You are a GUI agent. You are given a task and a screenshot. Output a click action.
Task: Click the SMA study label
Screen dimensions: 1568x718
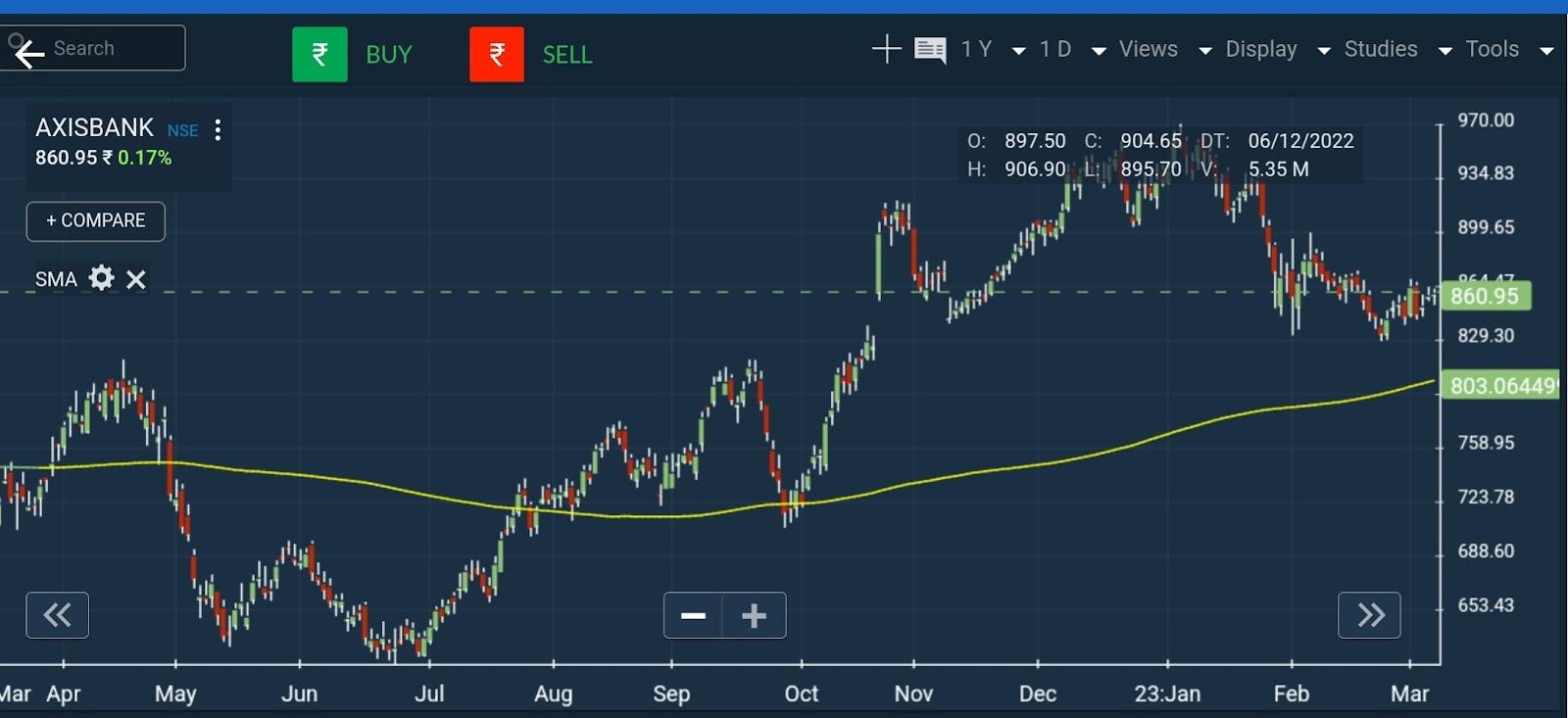(56, 279)
